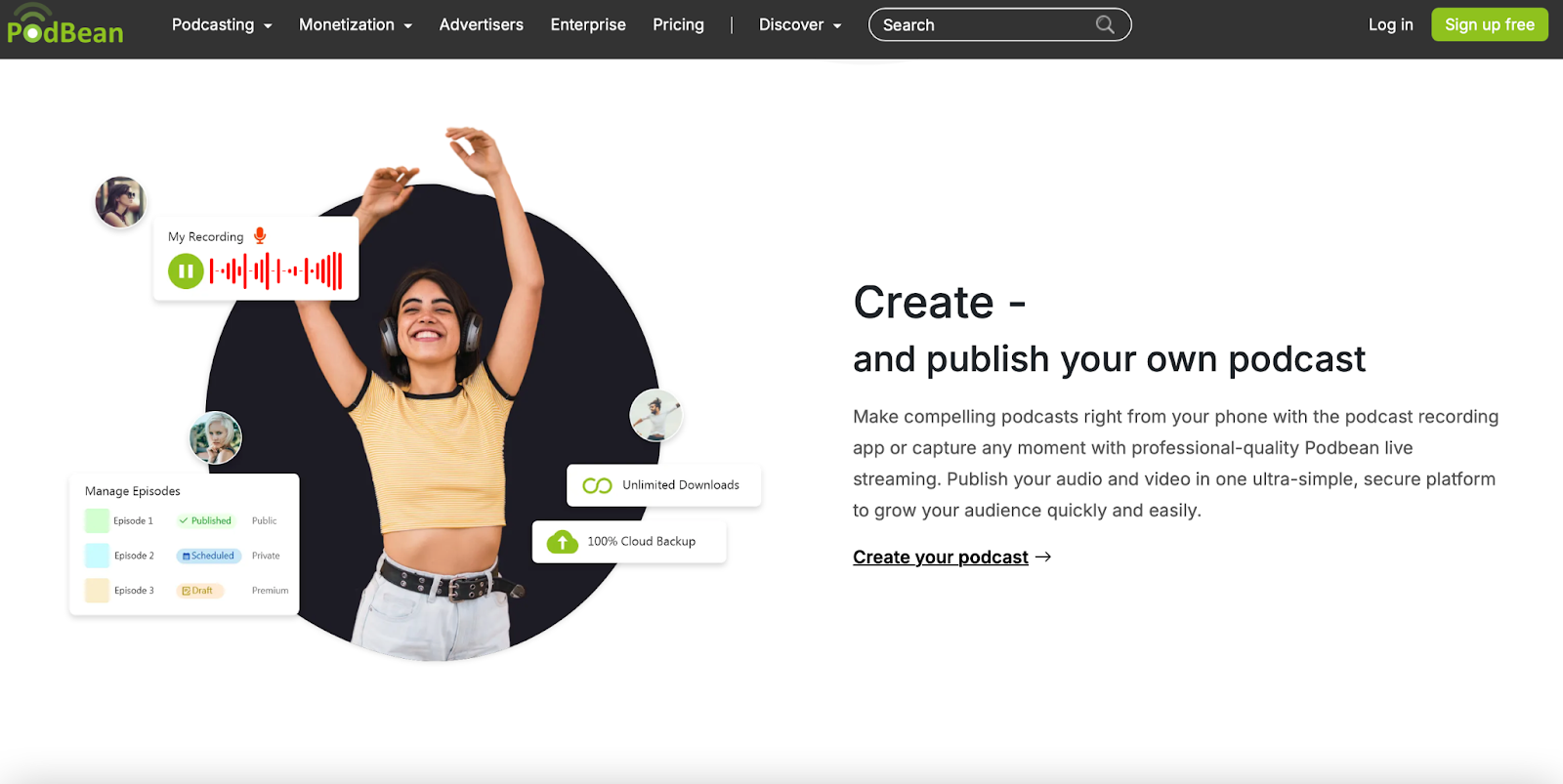
Task: Click the Create your podcast link
Action: pyautogui.click(x=941, y=557)
